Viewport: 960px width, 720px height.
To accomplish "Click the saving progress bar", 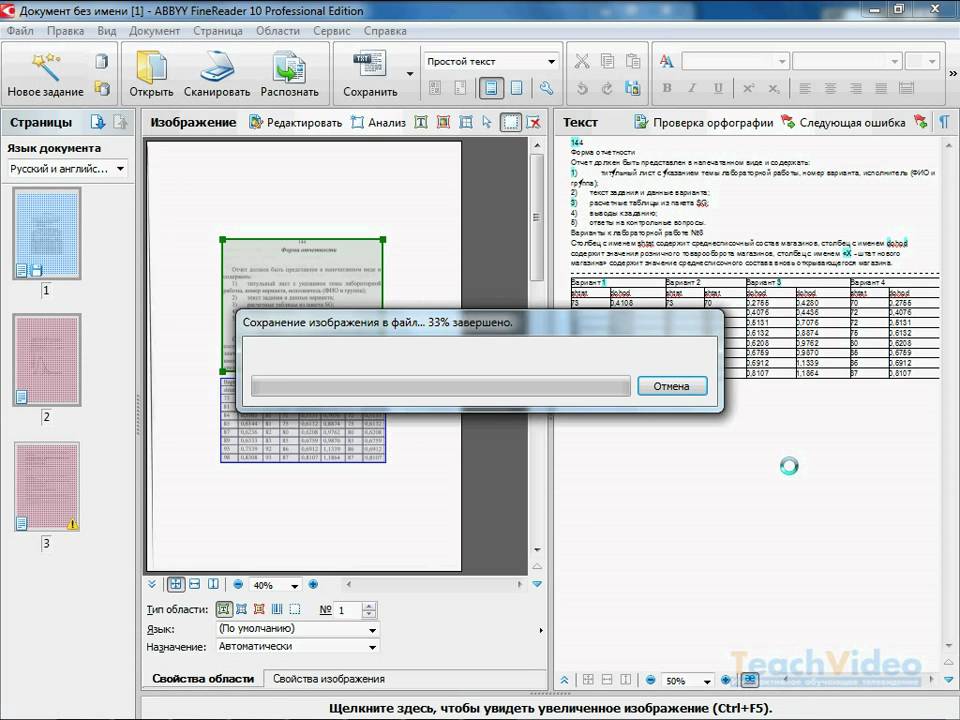I will coord(441,386).
